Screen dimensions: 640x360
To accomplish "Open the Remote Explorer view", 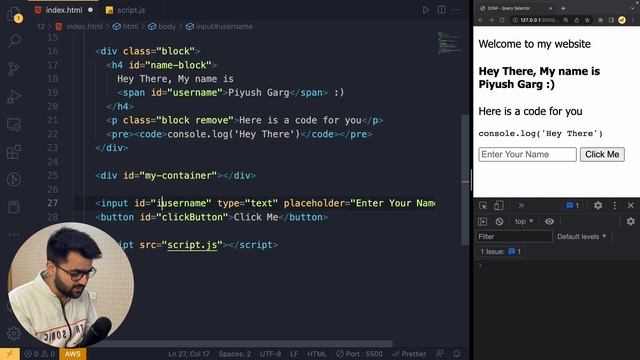I will pos(14,124).
